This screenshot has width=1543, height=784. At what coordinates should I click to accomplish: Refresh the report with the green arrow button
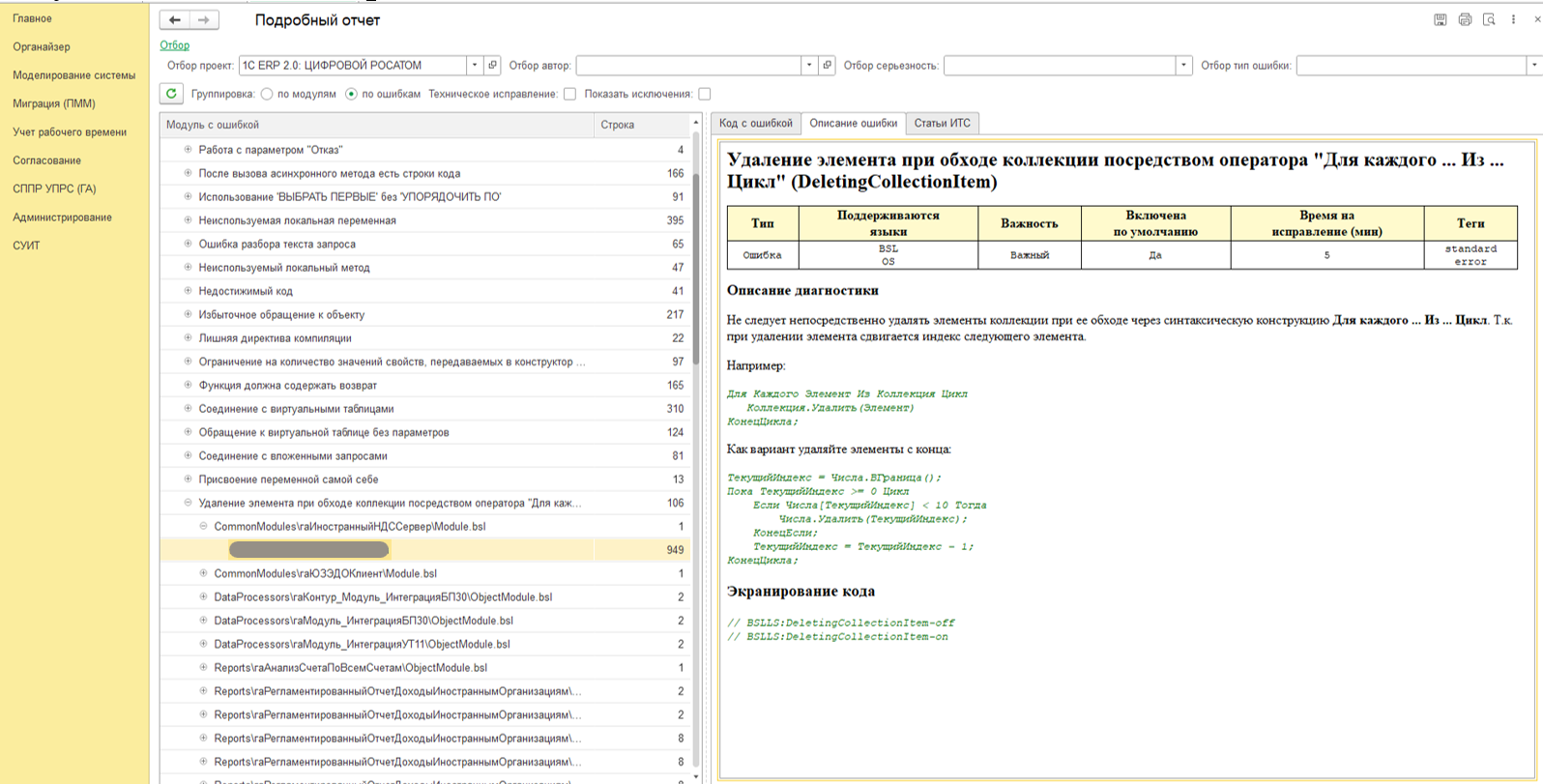pyautogui.click(x=171, y=94)
